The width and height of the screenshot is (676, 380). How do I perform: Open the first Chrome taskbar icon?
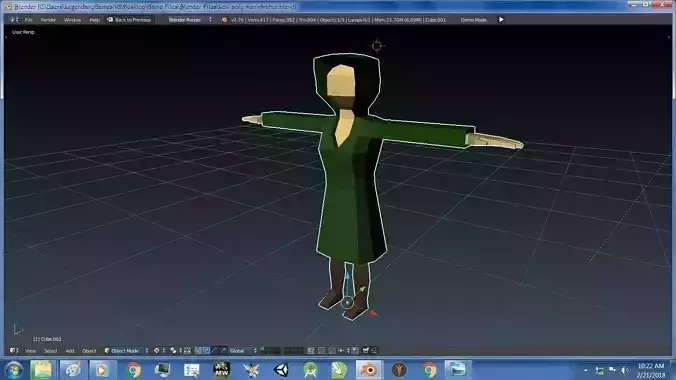coord(133,370)
